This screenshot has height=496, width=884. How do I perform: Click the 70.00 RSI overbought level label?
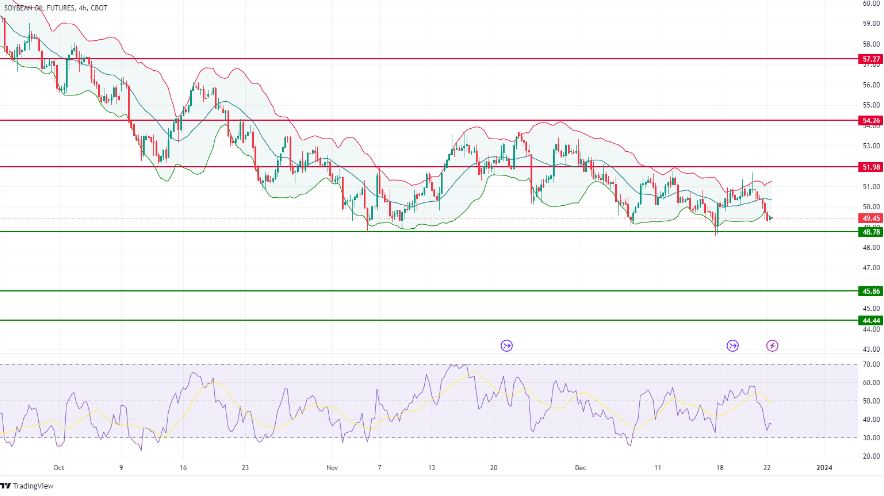pyautogui.click(x=869, y=364)
